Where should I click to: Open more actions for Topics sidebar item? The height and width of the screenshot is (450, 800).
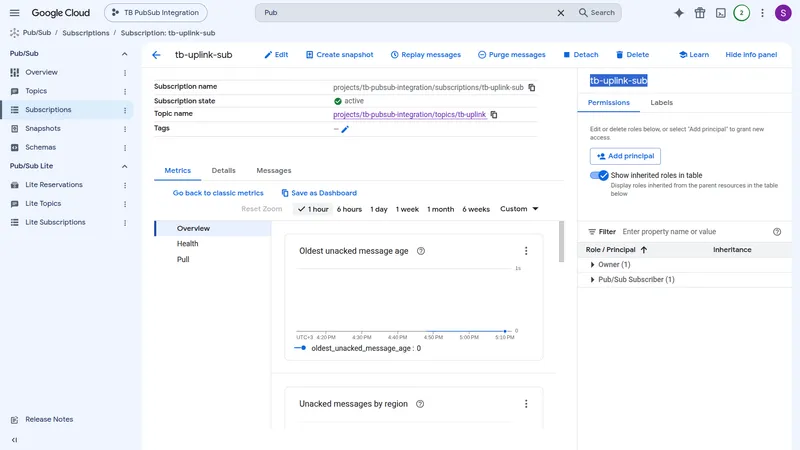point(125,91)
